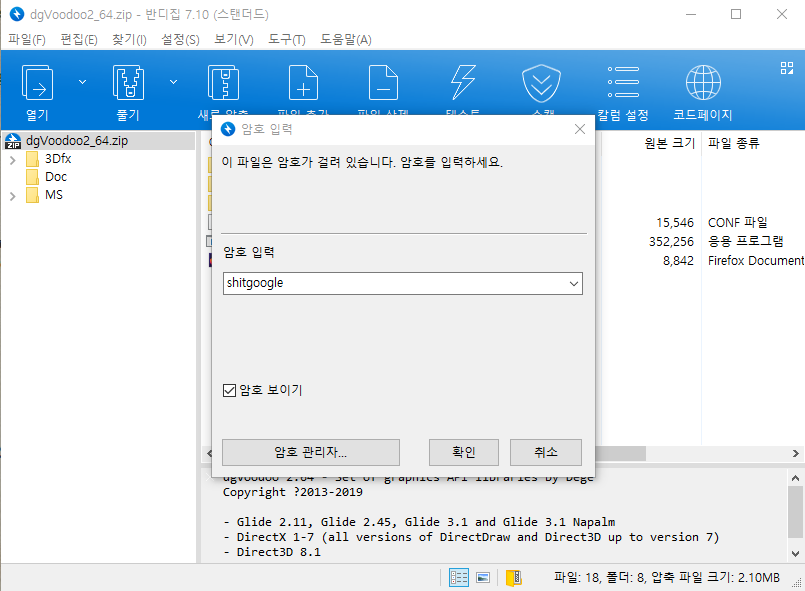805x591 pixels.
Task: Open the Help (도움말) menu
Action: [x=346, y=40]
